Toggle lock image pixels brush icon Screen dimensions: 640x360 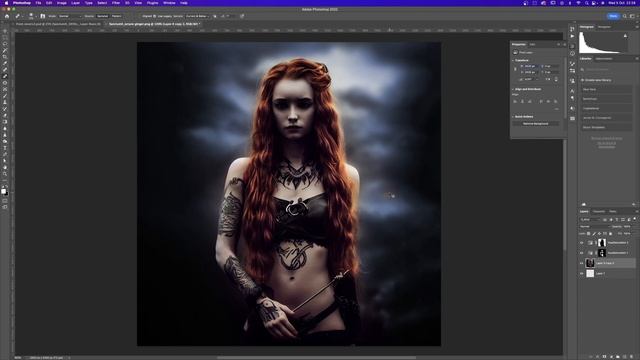click(594, 233)
